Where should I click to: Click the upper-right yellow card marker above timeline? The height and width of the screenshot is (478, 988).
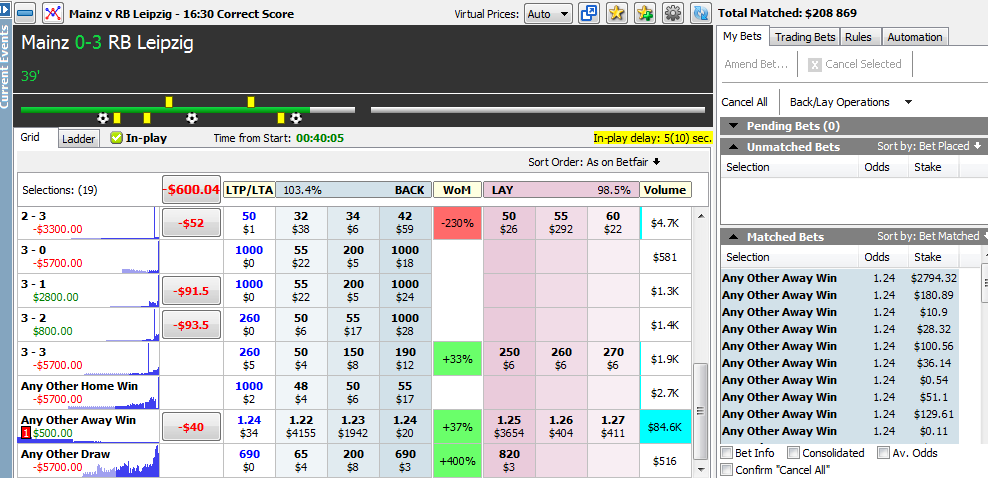(251, 101)
